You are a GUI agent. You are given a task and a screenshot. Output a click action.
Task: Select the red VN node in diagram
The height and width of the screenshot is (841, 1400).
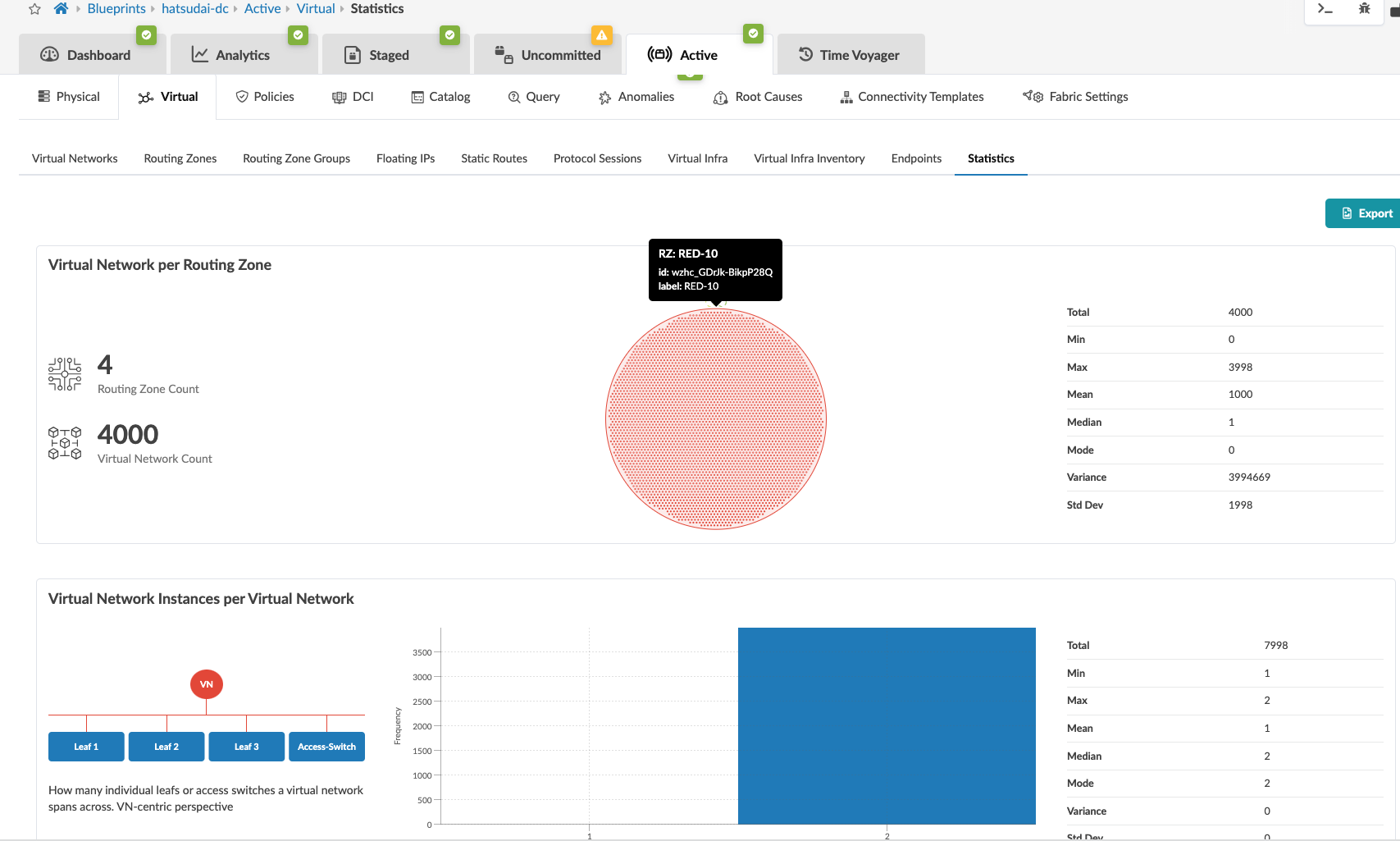(x=207, y=684)
